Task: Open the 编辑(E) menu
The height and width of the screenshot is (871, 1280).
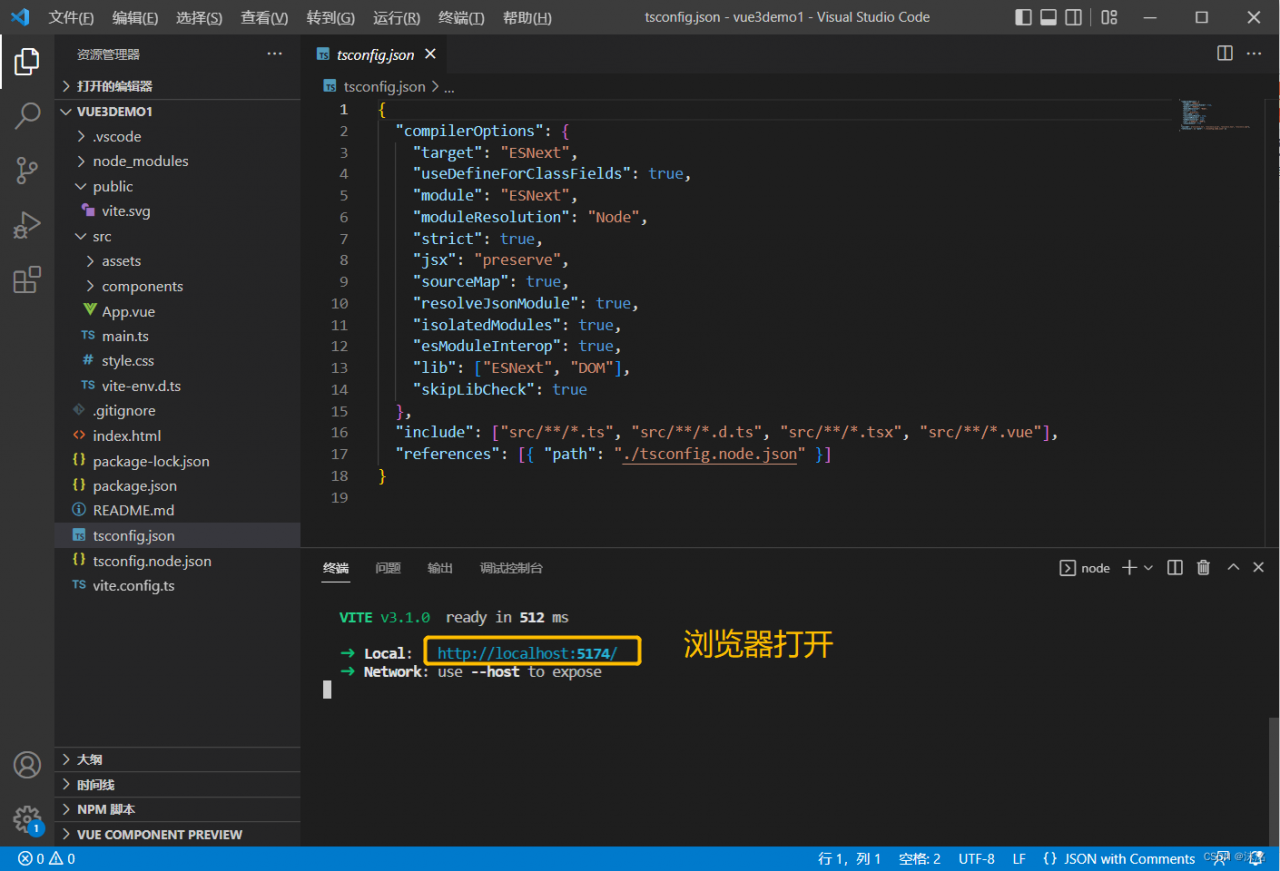Action: (x=135, y=18)
